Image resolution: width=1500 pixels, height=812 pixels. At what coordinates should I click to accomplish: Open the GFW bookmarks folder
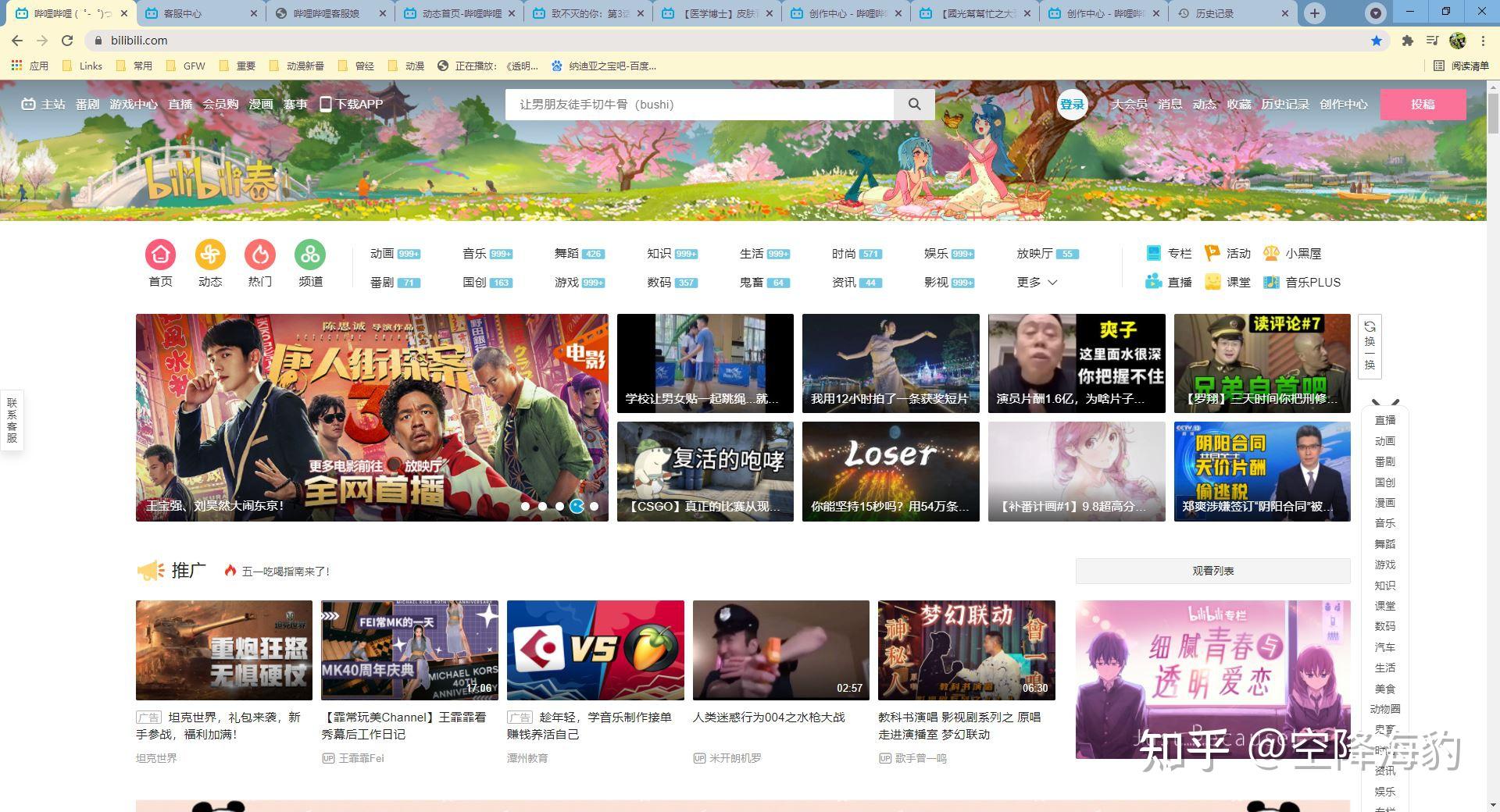186,66
